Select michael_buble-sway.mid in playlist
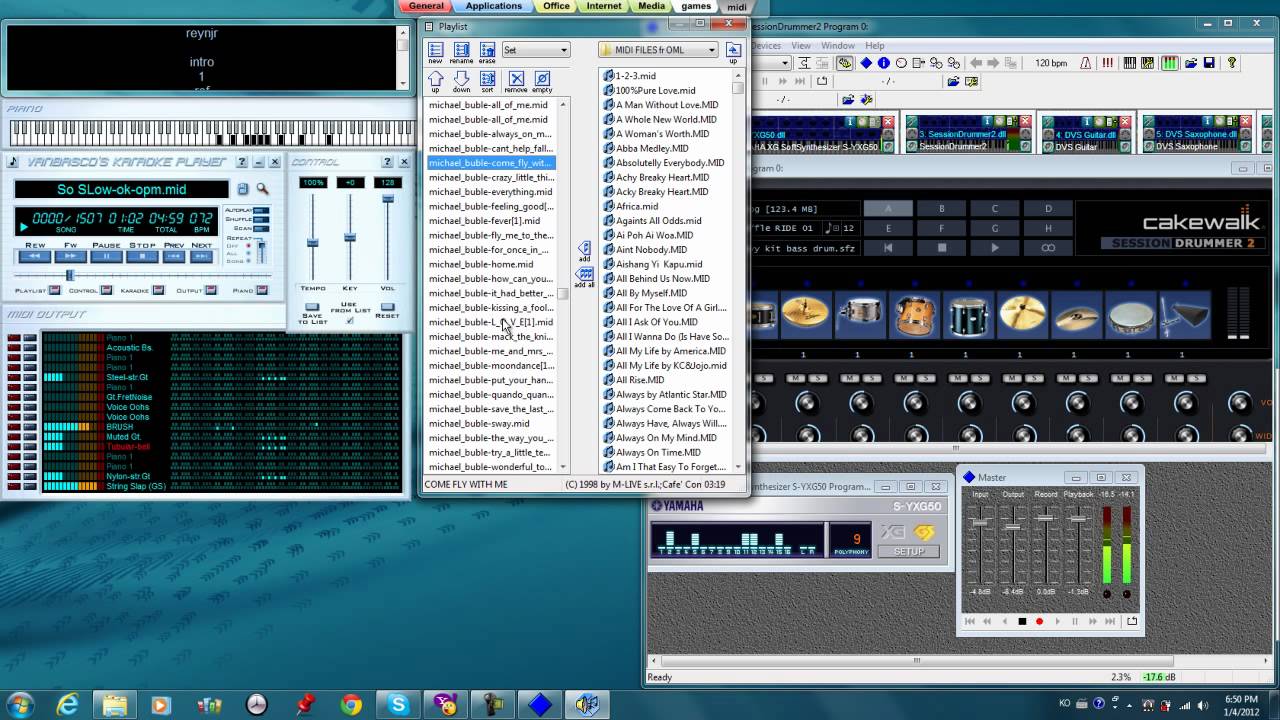The width and height of the screenshot is (1280, 720). coord(491,423)
